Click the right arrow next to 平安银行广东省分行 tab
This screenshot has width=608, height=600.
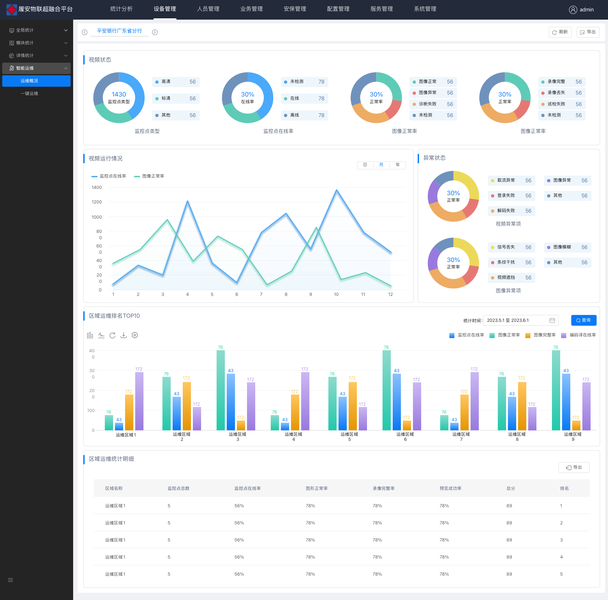[155, 32]
